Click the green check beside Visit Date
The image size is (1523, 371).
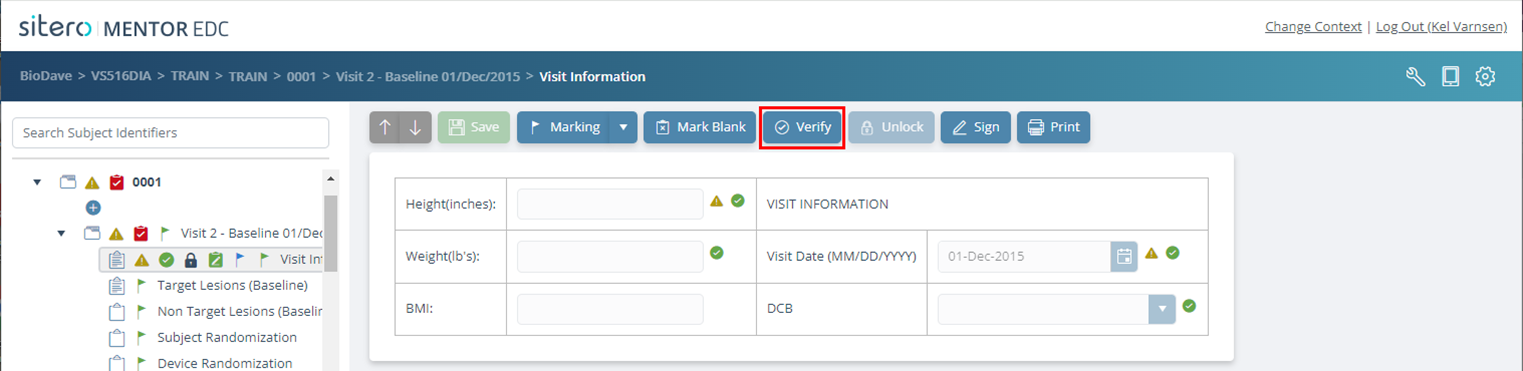pyautogui.click(x=1172, y=253)
